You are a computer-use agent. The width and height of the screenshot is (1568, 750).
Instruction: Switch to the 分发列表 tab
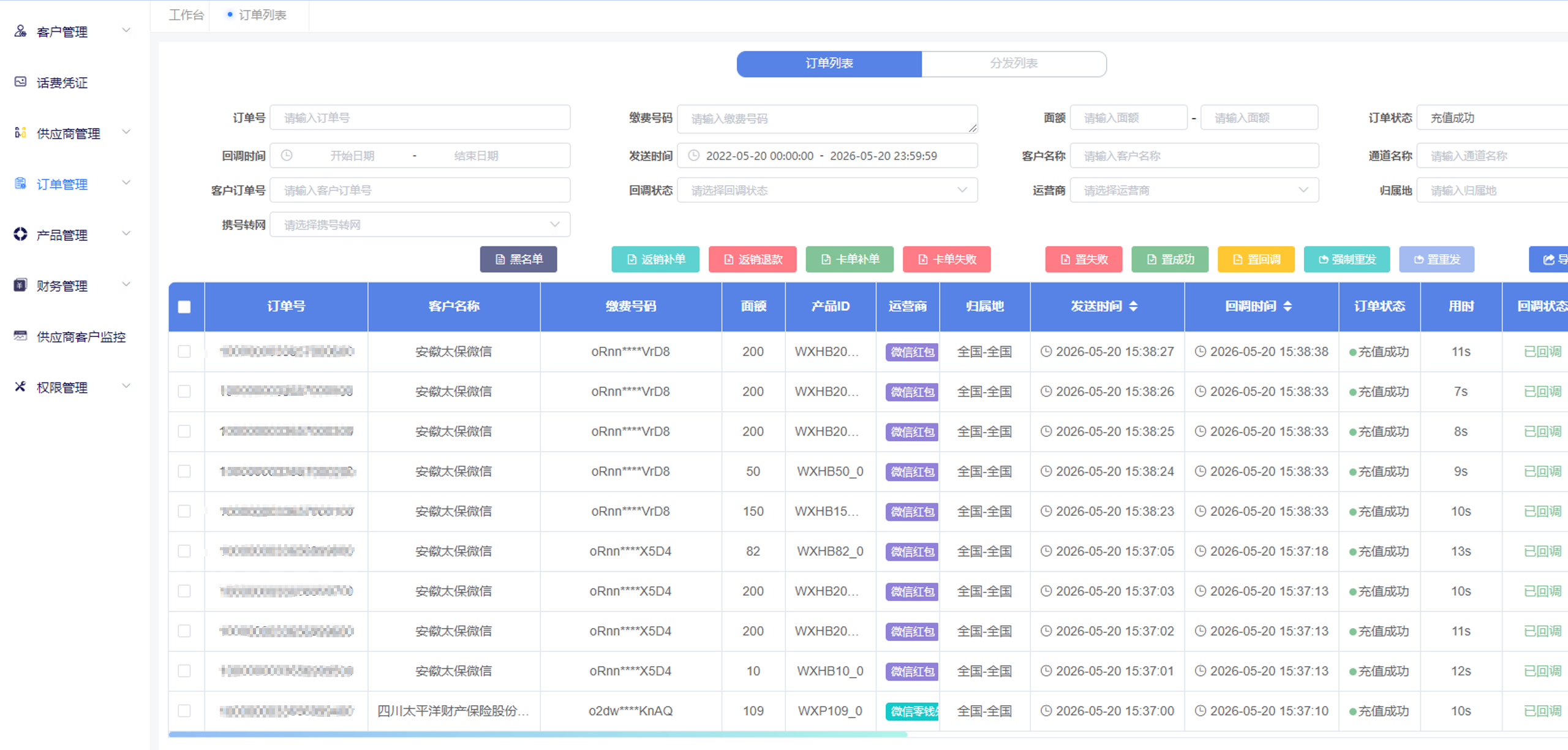click(x=1014, y=64)
